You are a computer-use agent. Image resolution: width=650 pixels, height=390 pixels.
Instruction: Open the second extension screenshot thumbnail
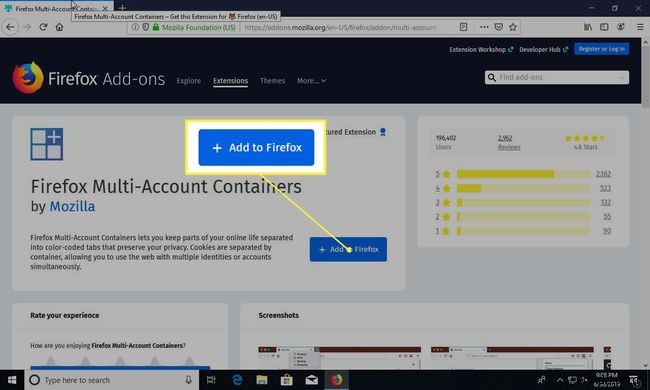(512, 358)
